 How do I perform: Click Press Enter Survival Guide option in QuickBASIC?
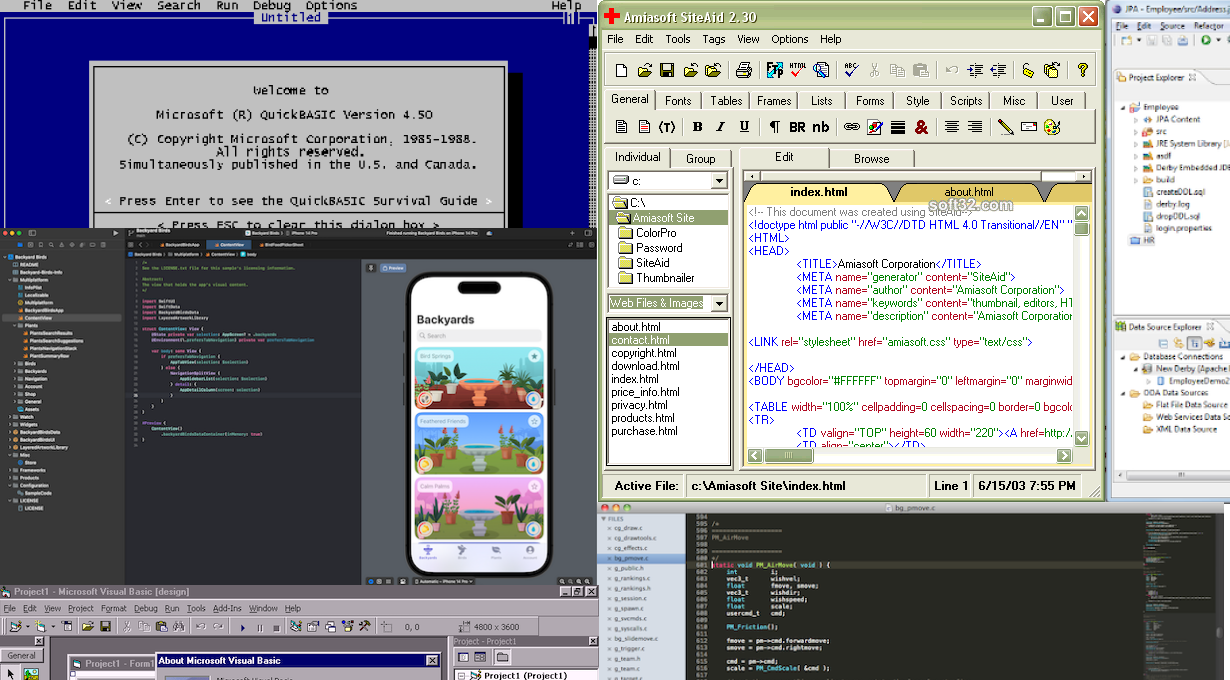pos(300,201)
